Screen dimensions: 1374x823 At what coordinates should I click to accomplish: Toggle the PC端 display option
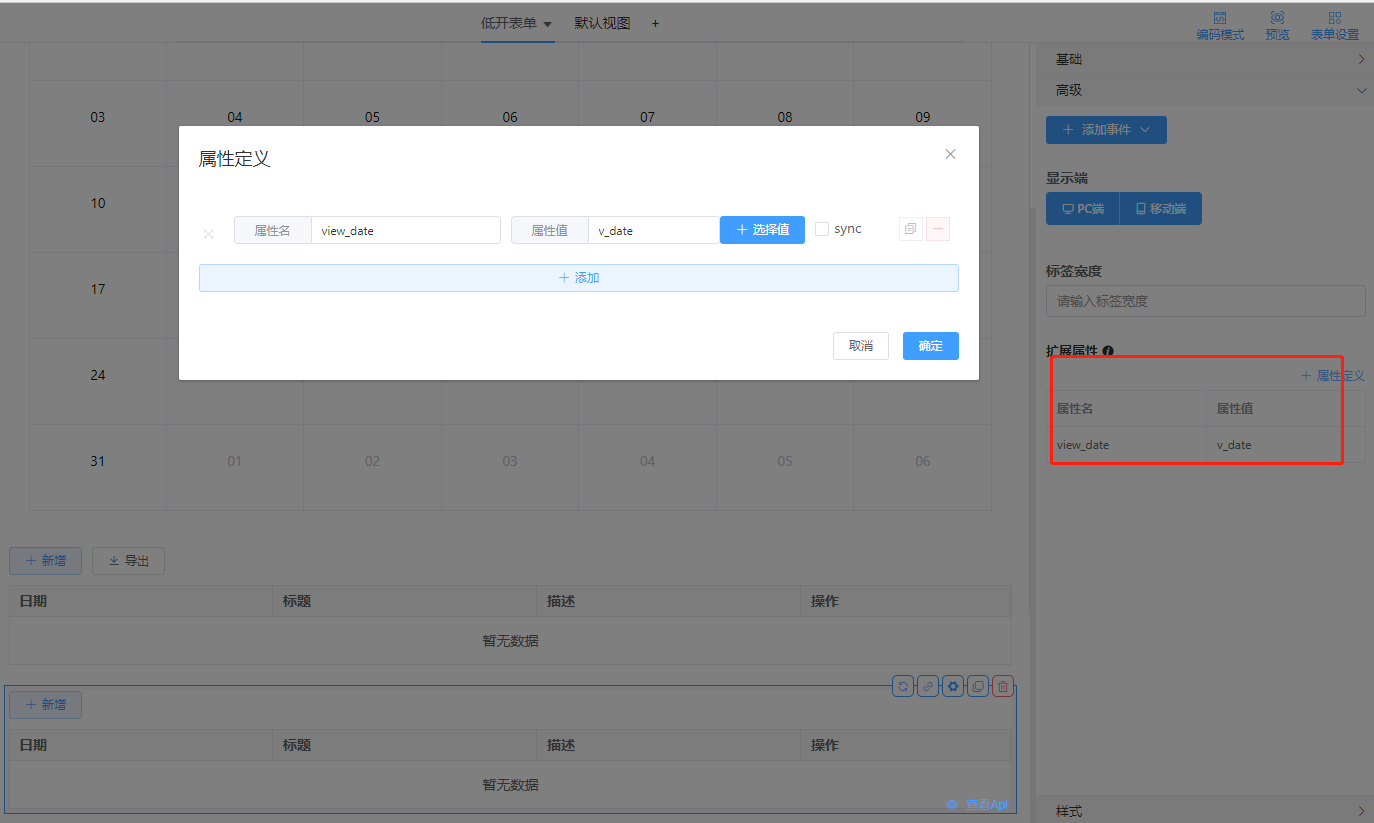point(1082,209)
